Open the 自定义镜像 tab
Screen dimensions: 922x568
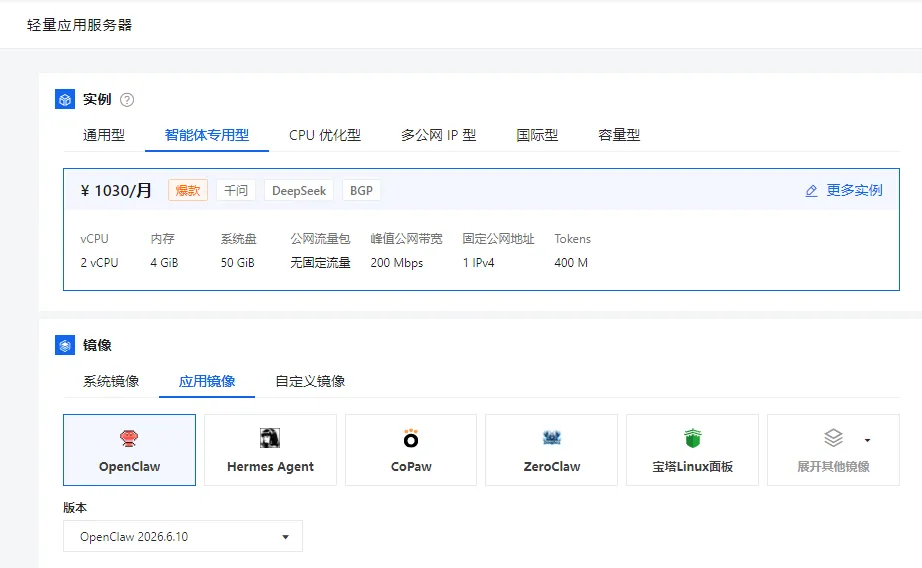[x=310, y=381]
